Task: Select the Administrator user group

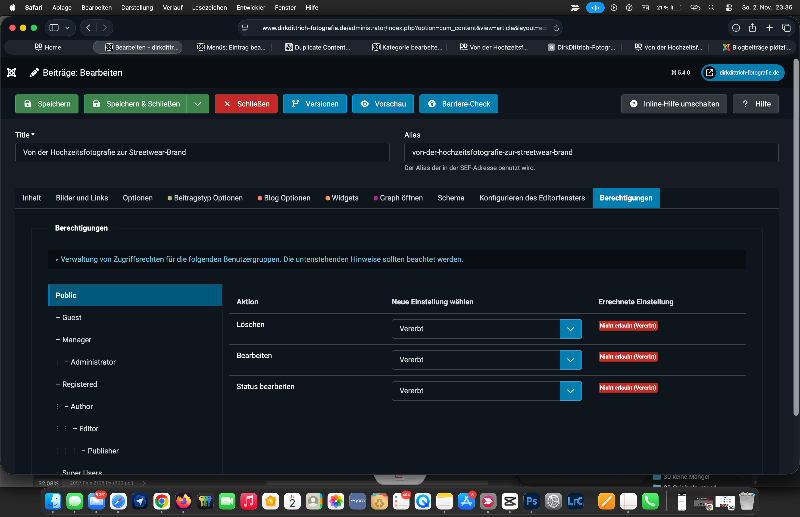Action: pyautogui.click(x=93, y=362)
